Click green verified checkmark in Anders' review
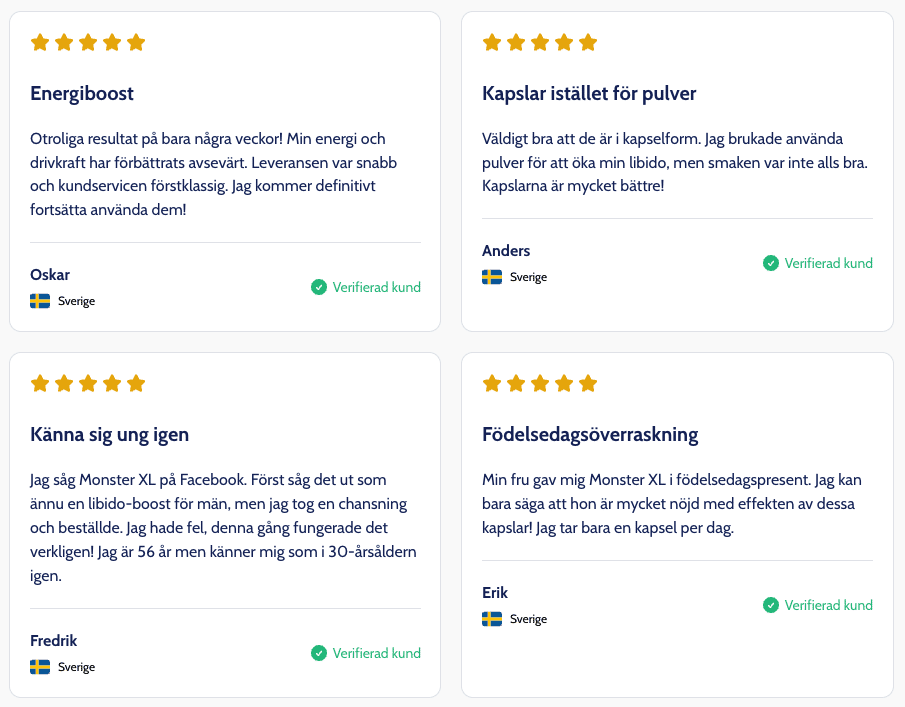This screenshot has height=707, width=905. click(x=771, y=263)
